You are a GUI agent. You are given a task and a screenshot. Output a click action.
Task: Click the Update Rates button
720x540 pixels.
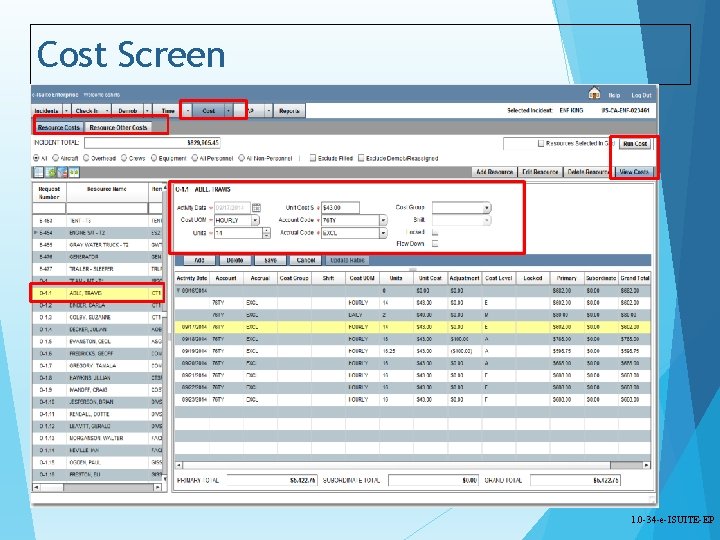pyautogui.click(x=347, y=260)
